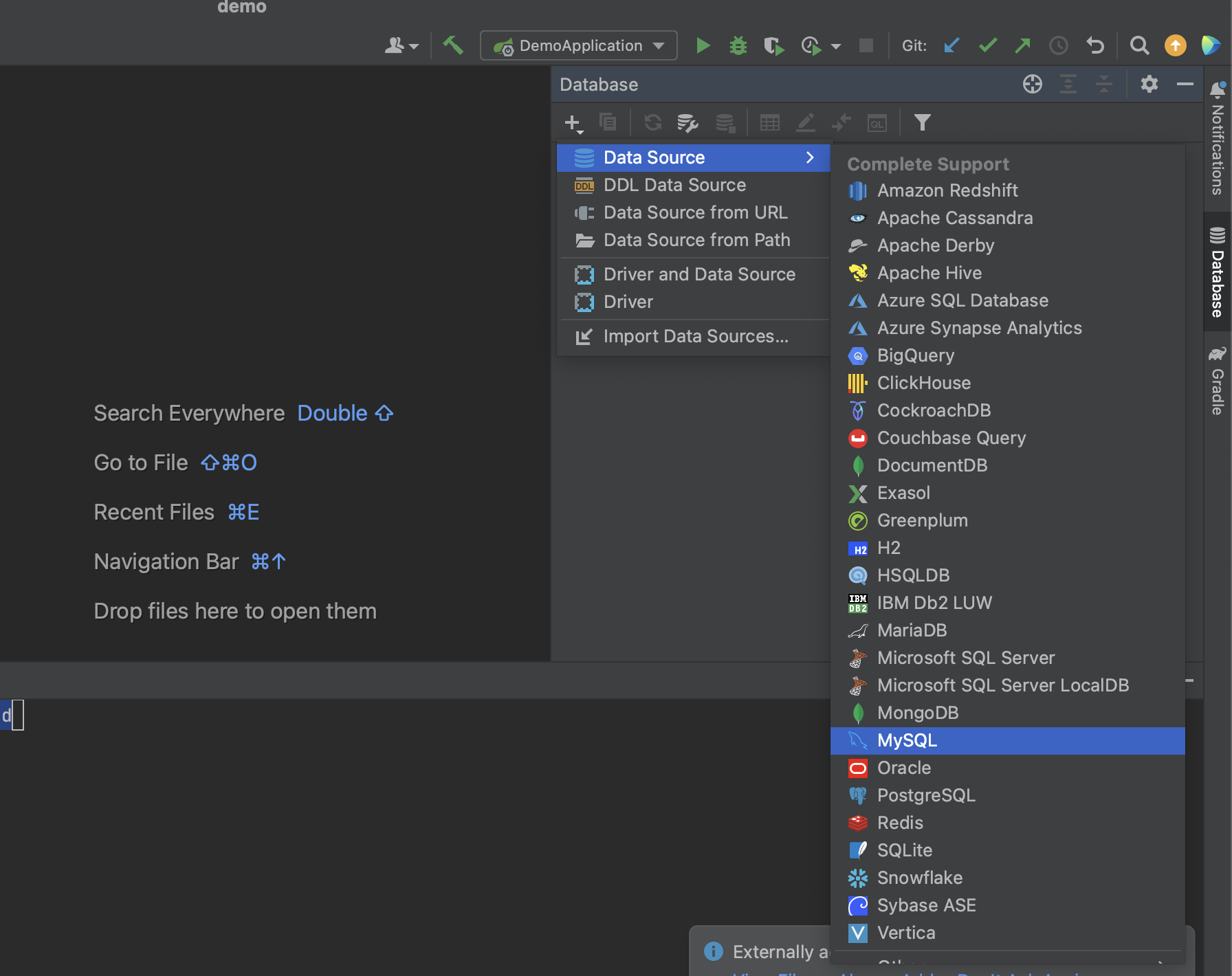The width and height of the screenshot is (1232, 976).
Task: Choose PostgreSQL data source
Action: click(1008, 795)
